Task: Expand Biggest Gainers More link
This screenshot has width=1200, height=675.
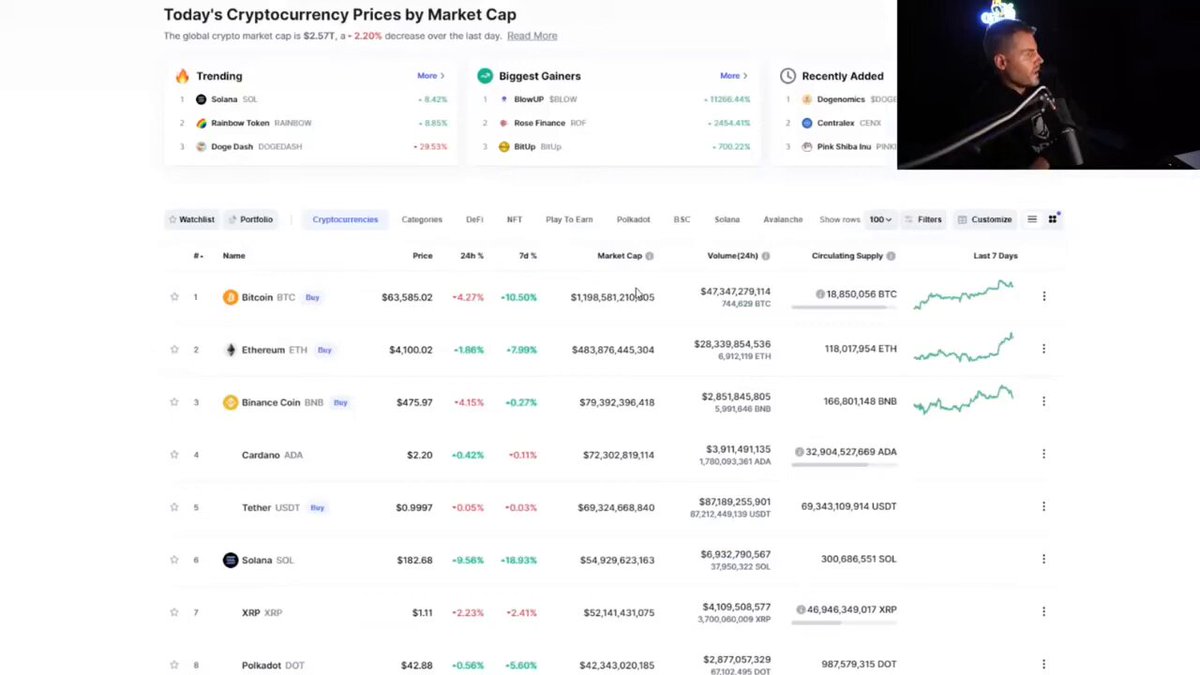Action: [x=734, y=76]
